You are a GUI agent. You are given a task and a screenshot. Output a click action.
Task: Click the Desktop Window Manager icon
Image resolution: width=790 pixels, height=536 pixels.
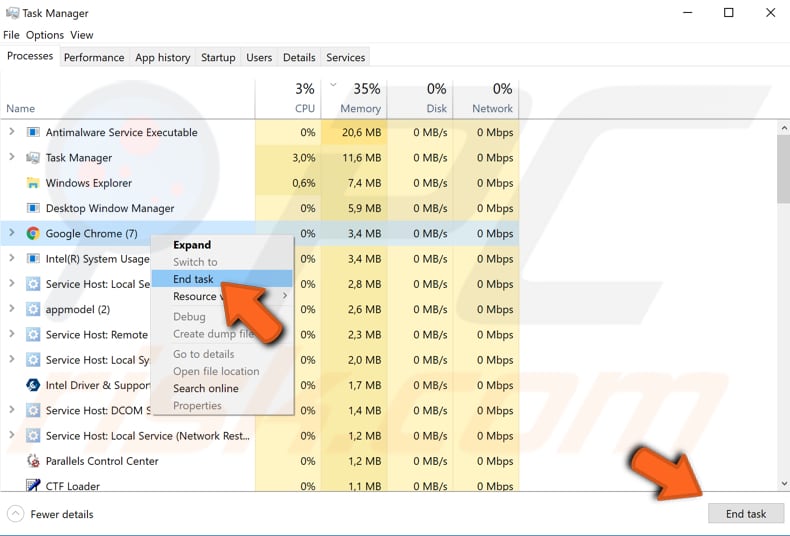click(33, 208)
